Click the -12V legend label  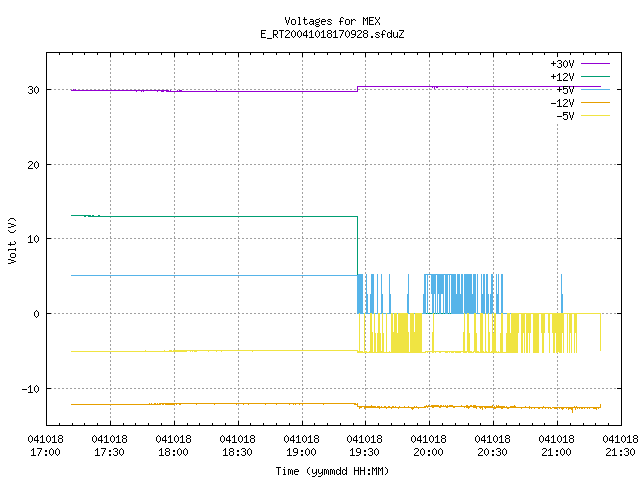(562, 103)
